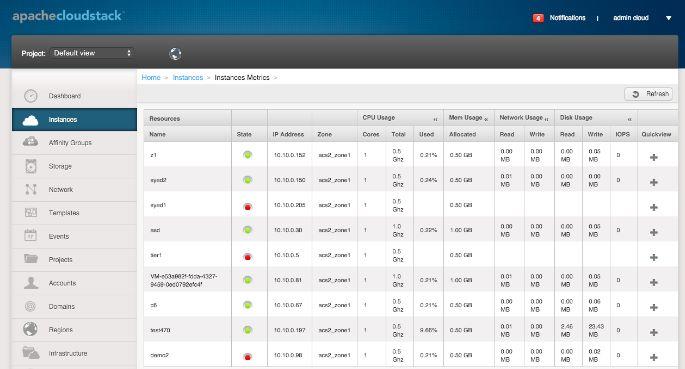The image size is (685, 369).
Task: Open quickview plus for 10.10.0.5 row
Action: click(654, 257)
